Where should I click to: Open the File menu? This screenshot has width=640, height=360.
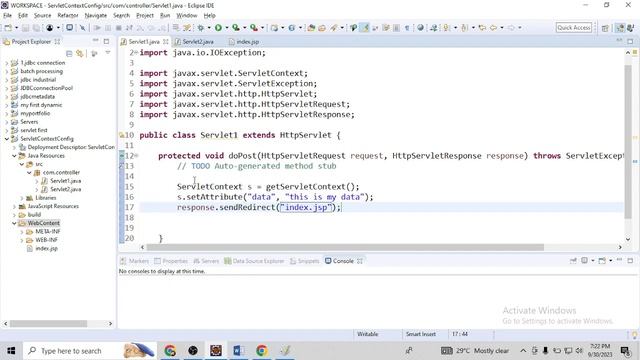pyautogui.click(x=7, y=16)
